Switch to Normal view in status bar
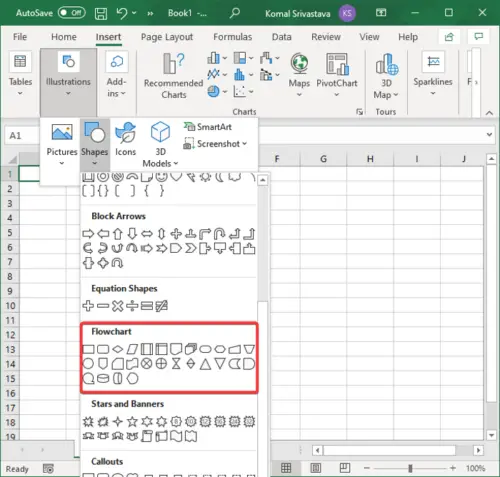 (x=286, y=468)
